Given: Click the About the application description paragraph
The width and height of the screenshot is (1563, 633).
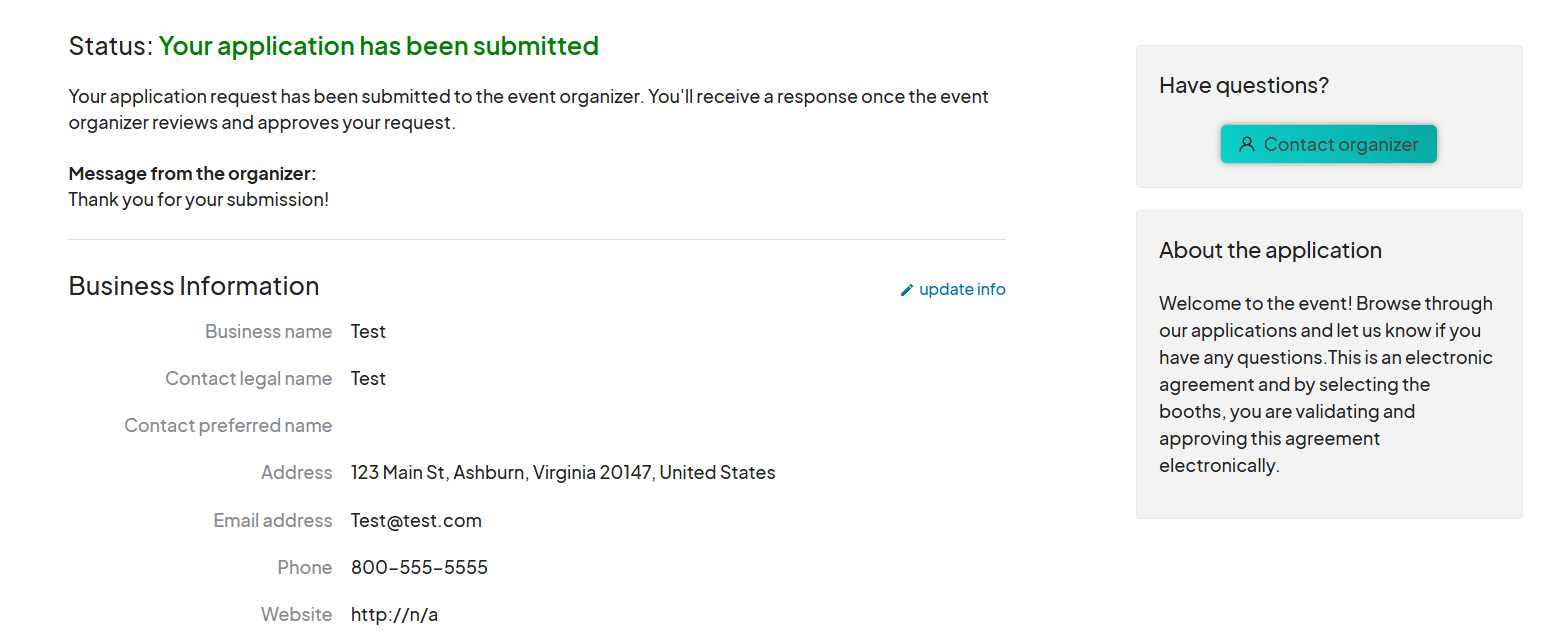Looking at the screenshot, I should [1326, 384].
